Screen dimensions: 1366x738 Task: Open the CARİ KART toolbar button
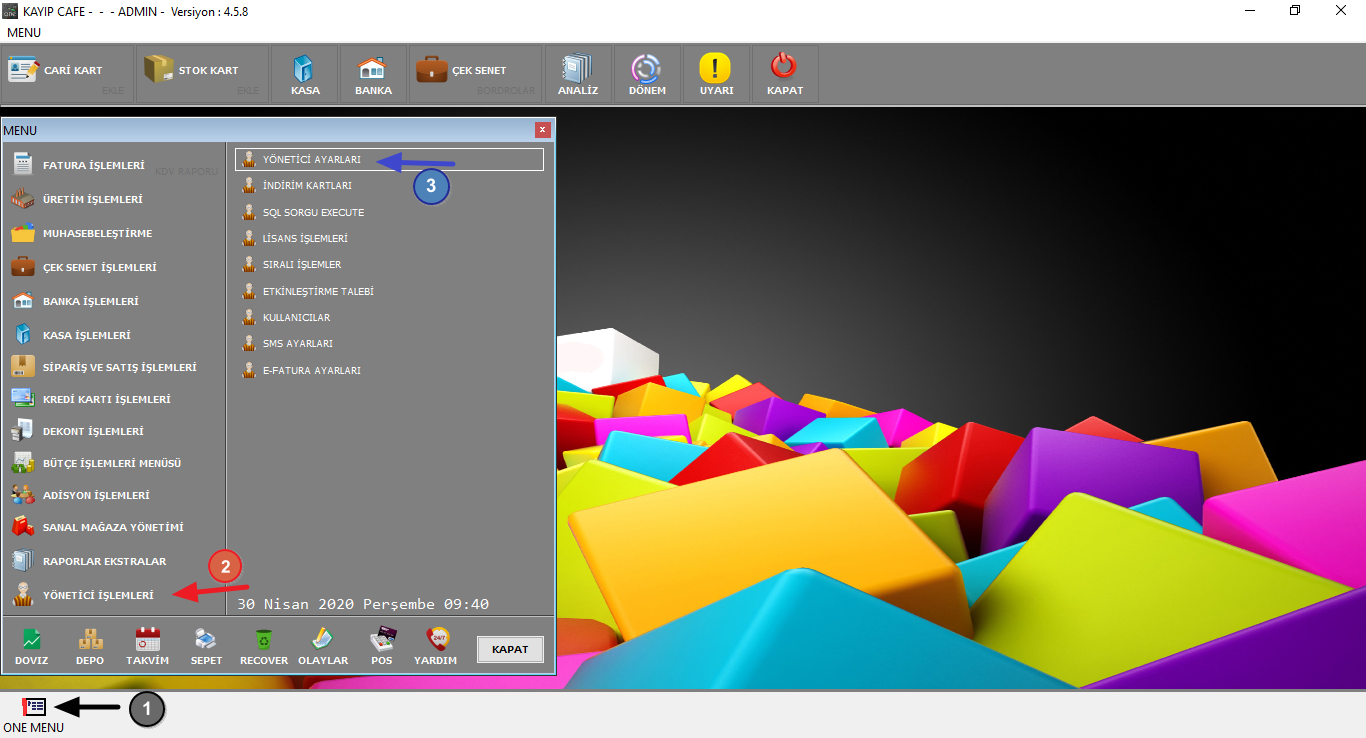[68, 73]
